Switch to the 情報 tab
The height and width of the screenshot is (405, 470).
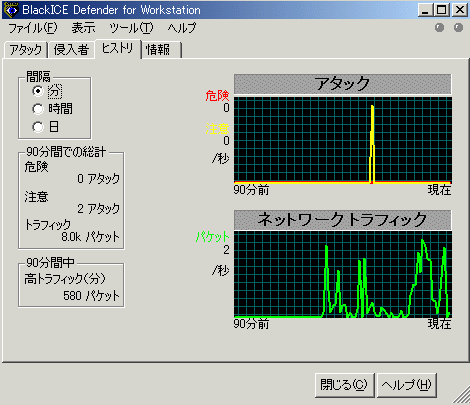162,50
